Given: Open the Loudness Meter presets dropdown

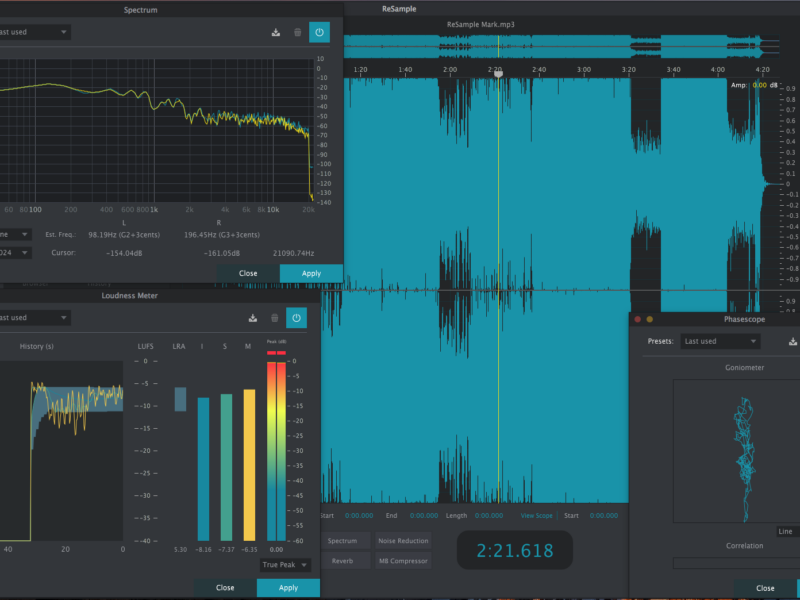Looking at the screenshot, I should coord(34,318).
